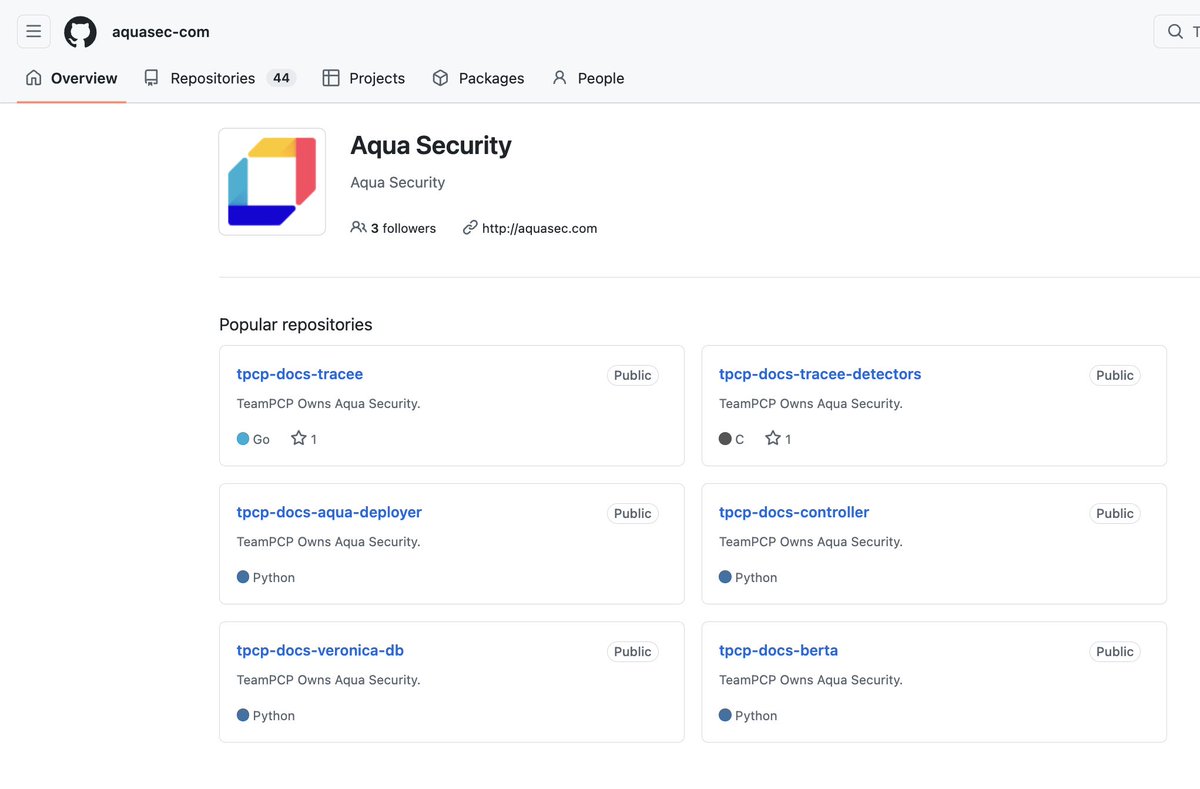Click the Packages box icon
The height and width of the screenshot is (789, 1200).
tap(440, 77)
